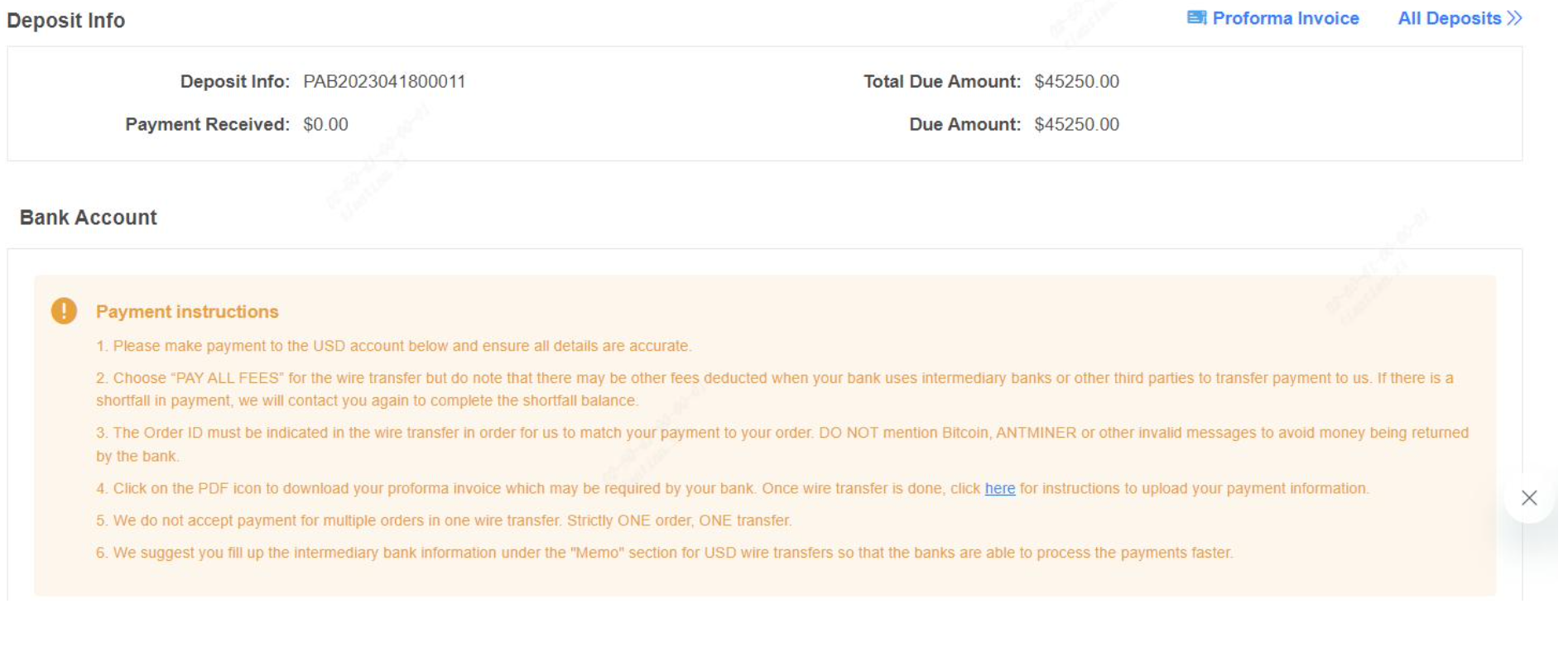Click the PAY ALL FEES instruction text
1568x647 pixels.
pos(775,390)
